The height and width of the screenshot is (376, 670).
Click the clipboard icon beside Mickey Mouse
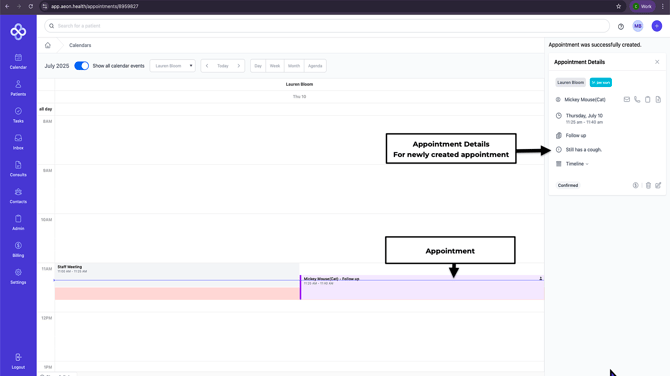[647, 100]
